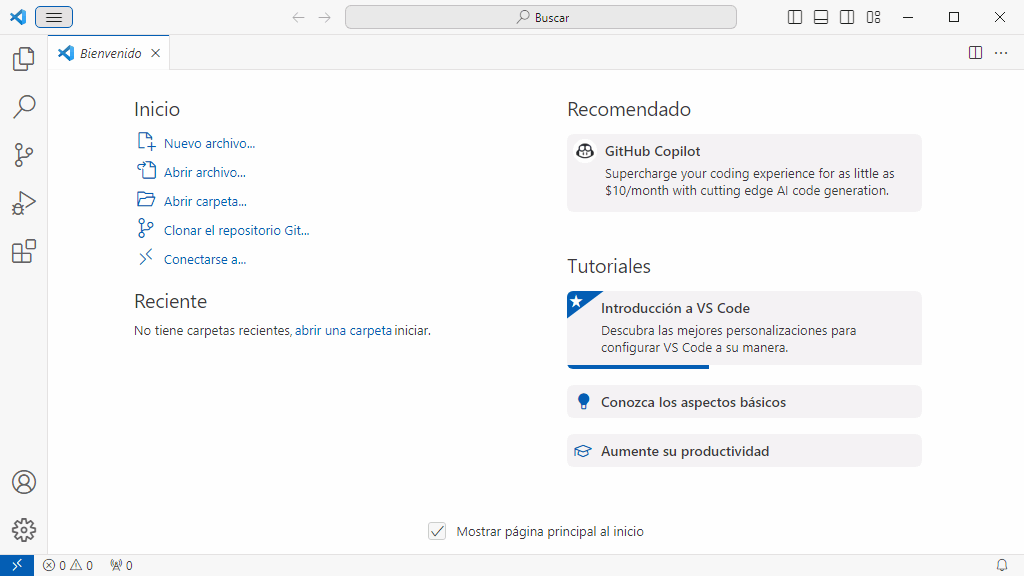Click the Buscar command center box
The image size is (1024, 576).
pos(541,17)
